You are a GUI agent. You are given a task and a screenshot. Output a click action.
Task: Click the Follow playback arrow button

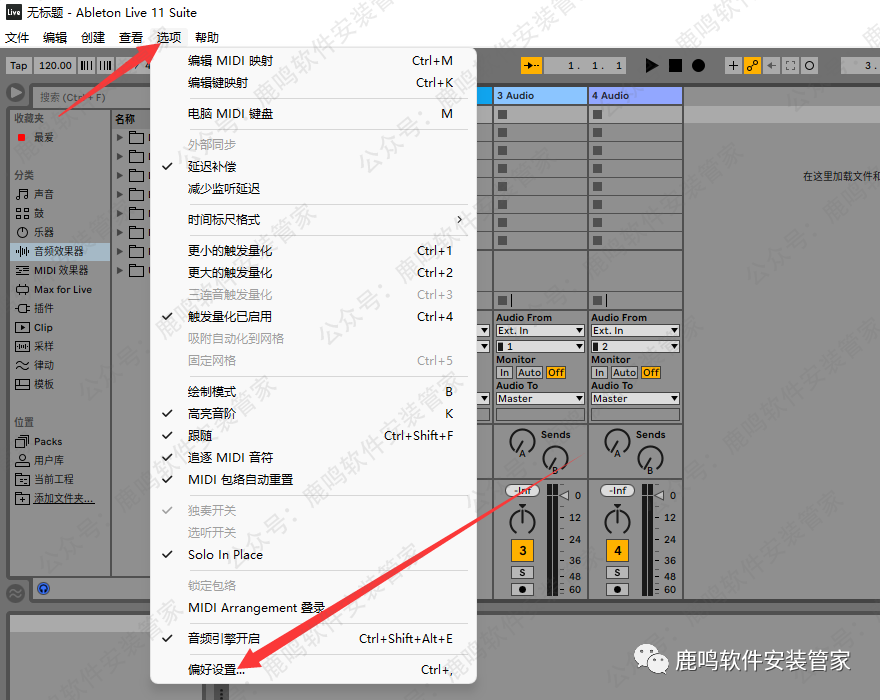(531, 66)
